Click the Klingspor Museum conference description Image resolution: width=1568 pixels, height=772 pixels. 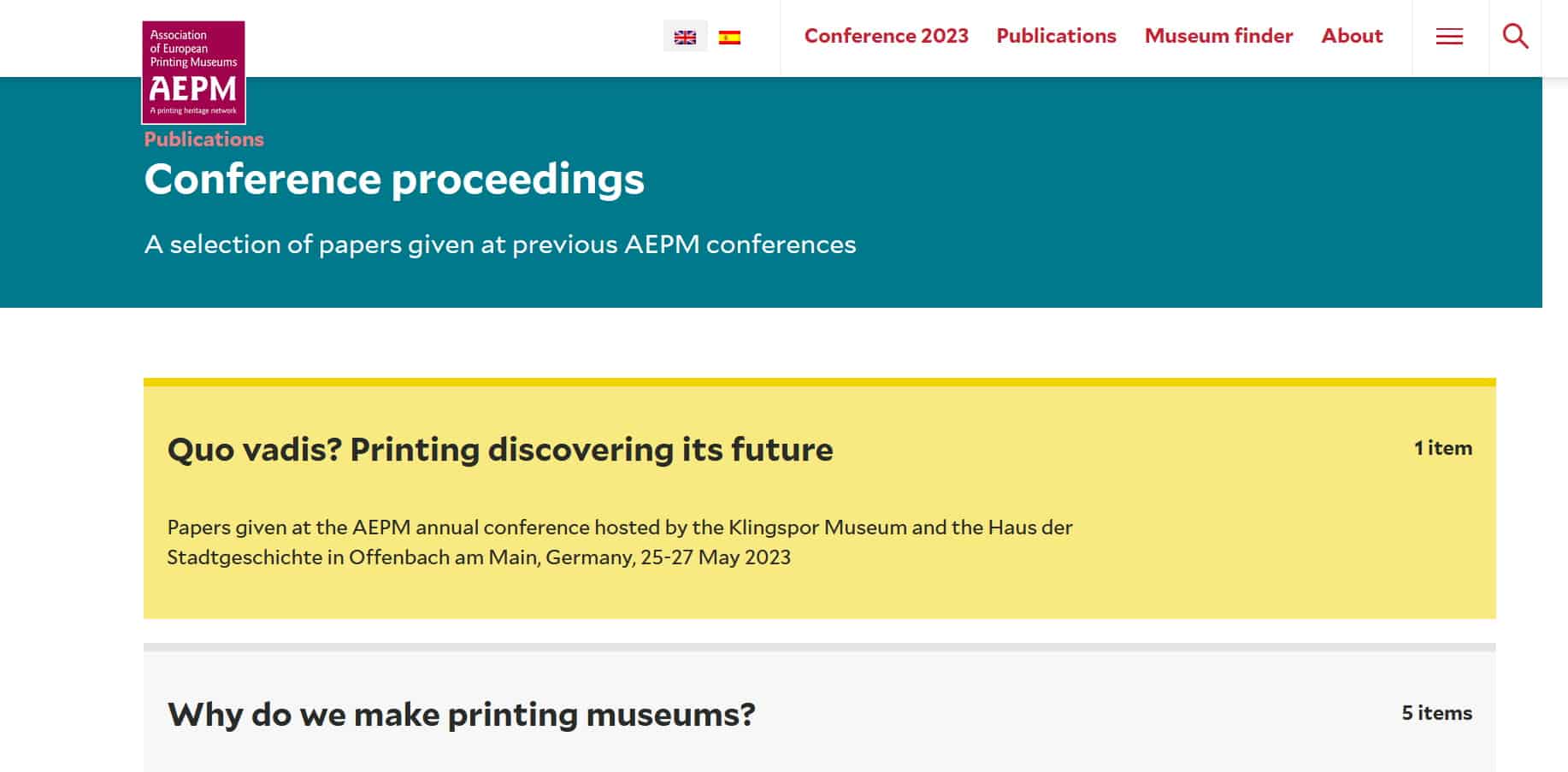[620, 542]
